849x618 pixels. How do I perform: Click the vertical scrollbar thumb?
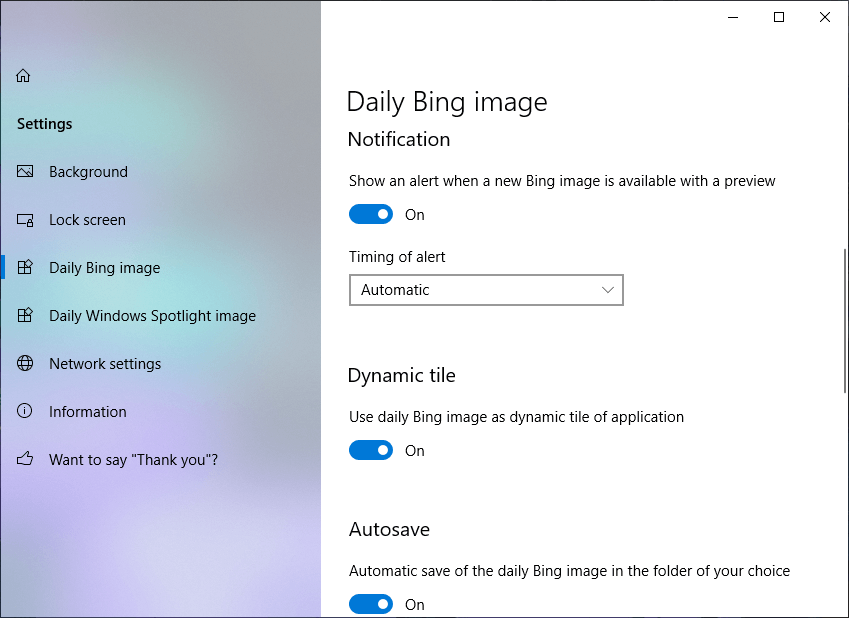tap(845, 321)
